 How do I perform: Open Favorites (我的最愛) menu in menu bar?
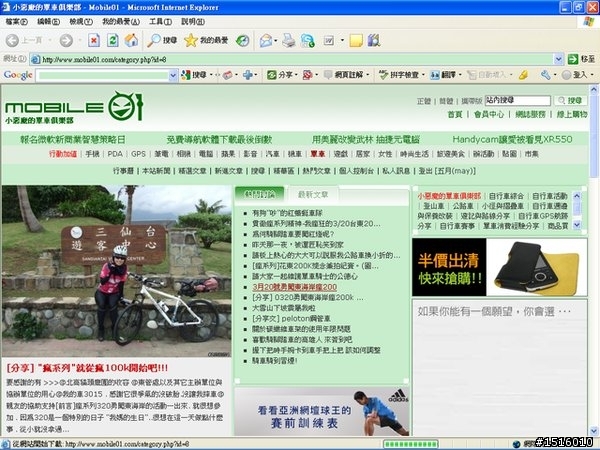coord(121,22)
